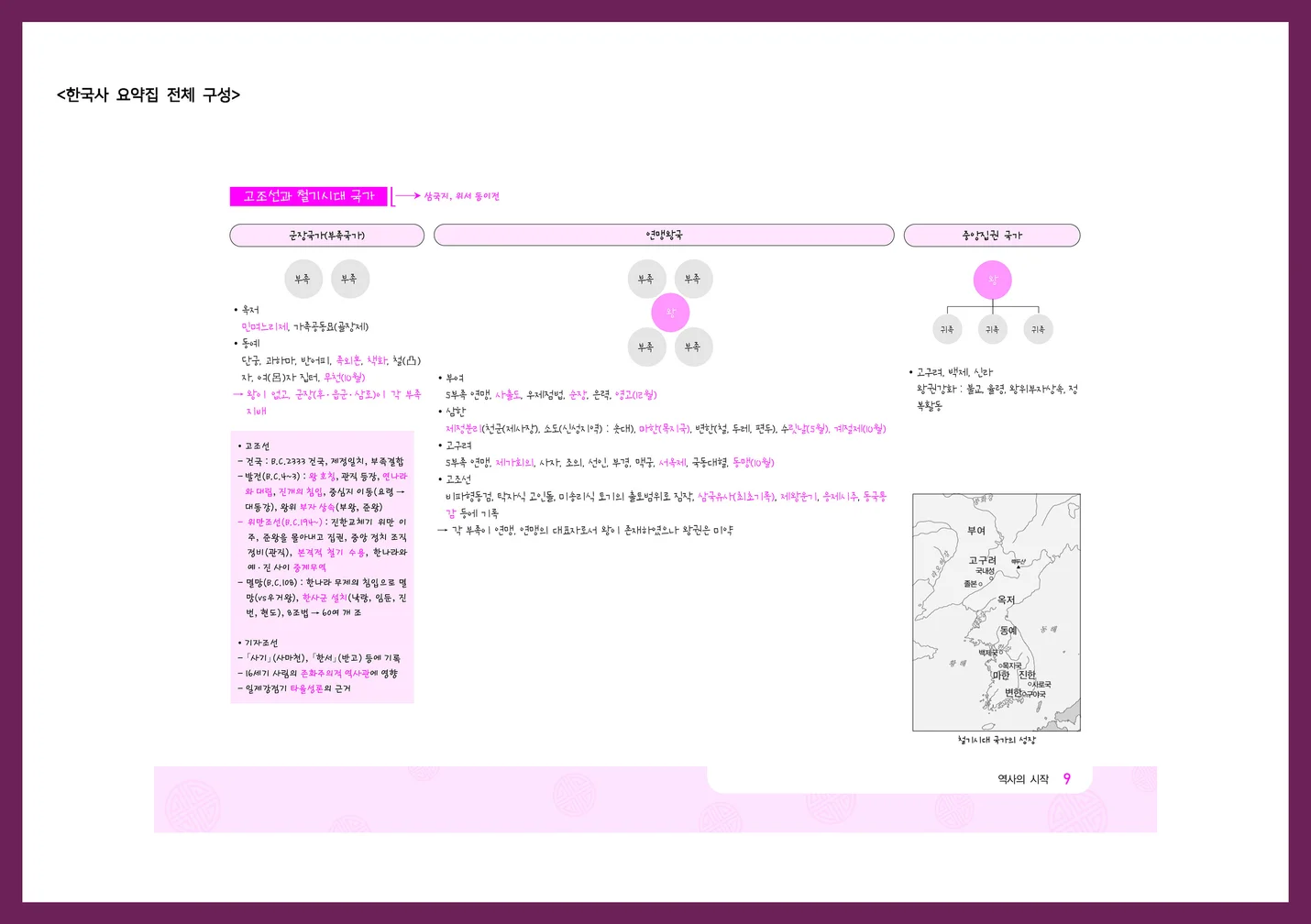Click the pink term '무천(10월)'
Viewport: 1311px width, 924px height.
pos(344,377)
